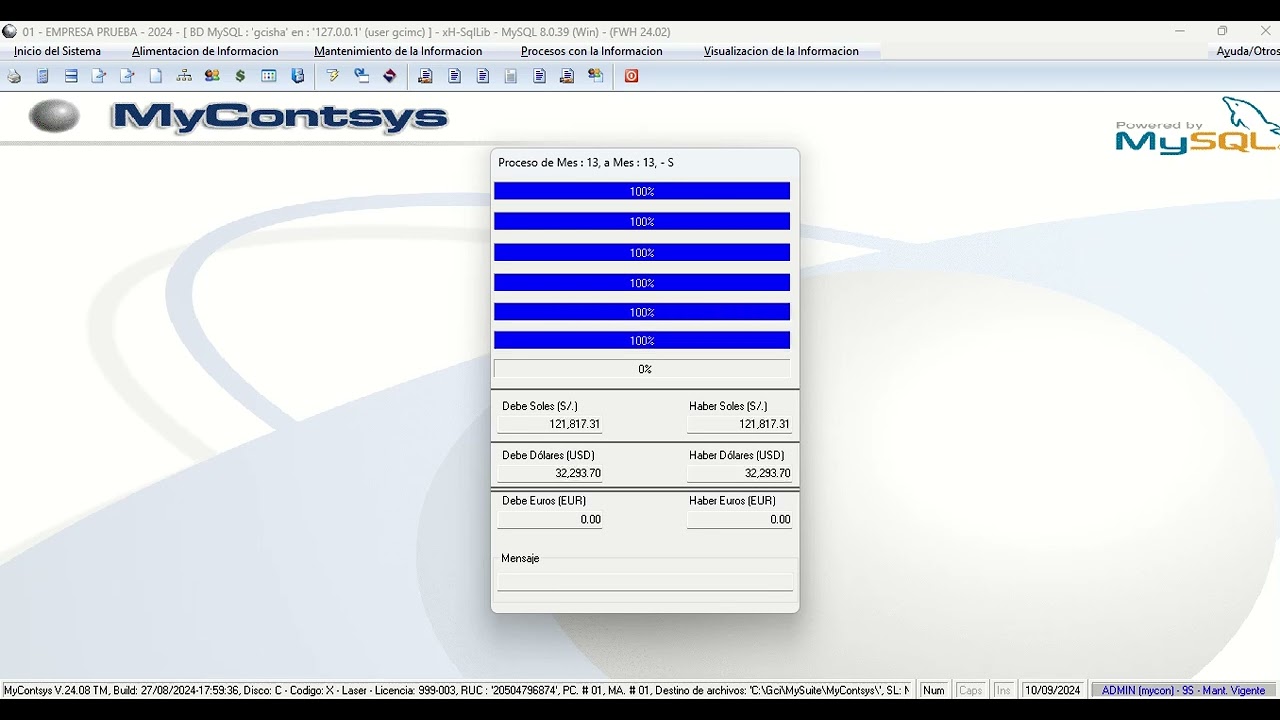1280x720 pixels.
Task: Click the Num indicator in status bar
Action: coord(934,690)
